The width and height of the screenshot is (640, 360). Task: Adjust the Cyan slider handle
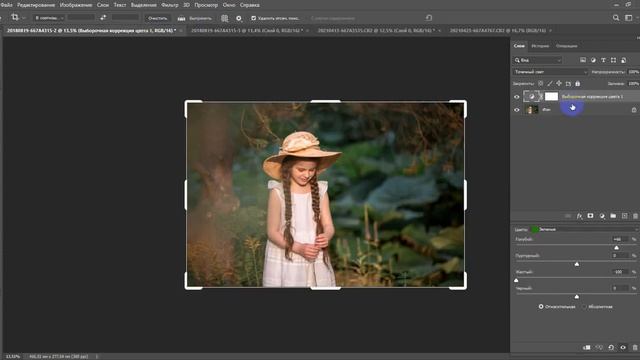(616, 248)
